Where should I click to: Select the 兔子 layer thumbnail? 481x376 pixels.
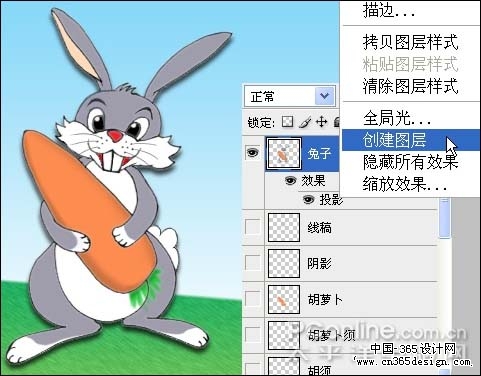(284, 154)
